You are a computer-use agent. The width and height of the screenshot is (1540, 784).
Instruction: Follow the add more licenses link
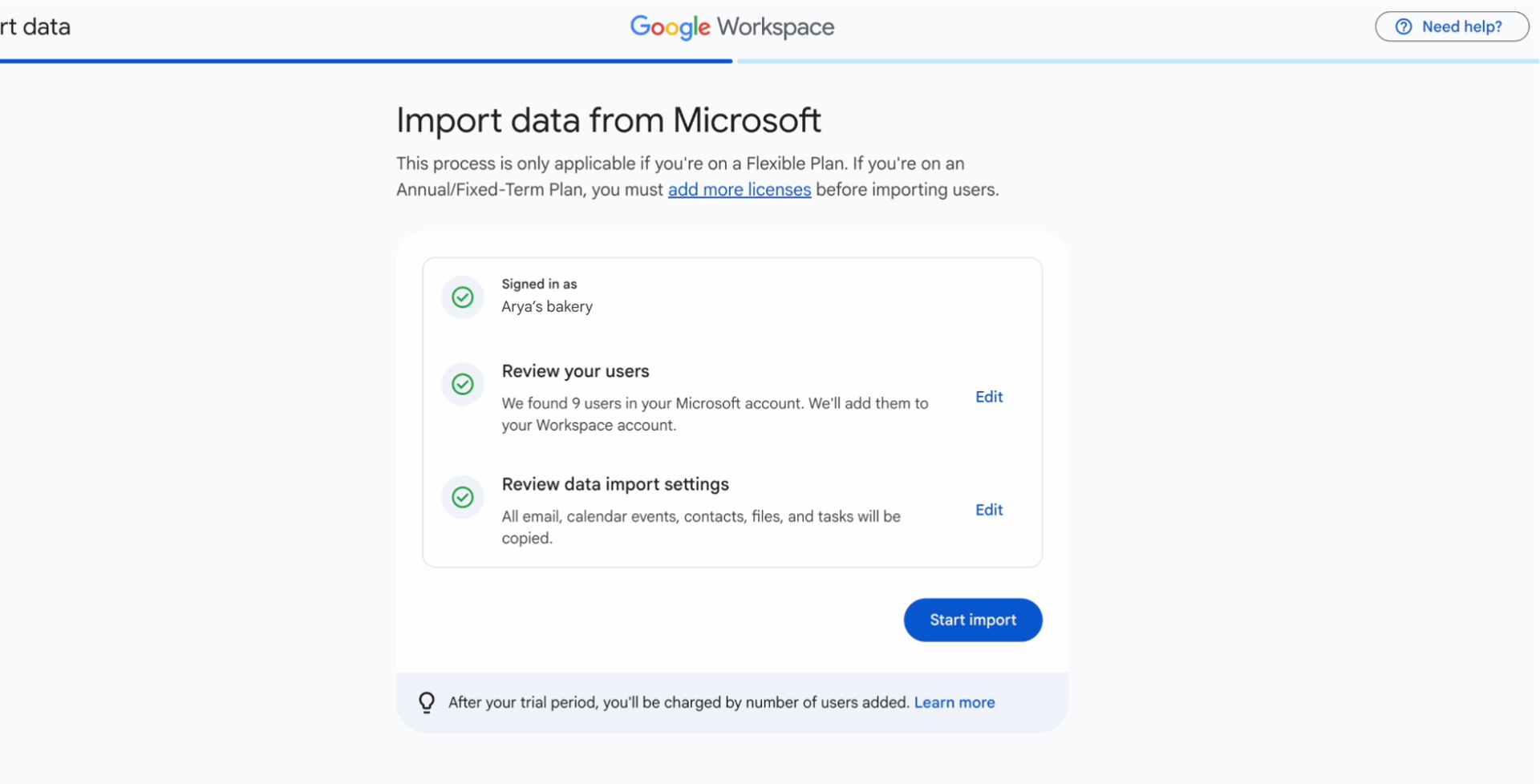click(x=739, y=190)
